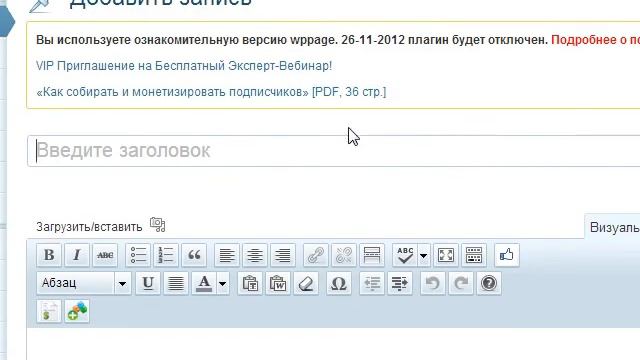640x360 pixels.
Task: Insert the More tag
Action: tap(372, 255)
